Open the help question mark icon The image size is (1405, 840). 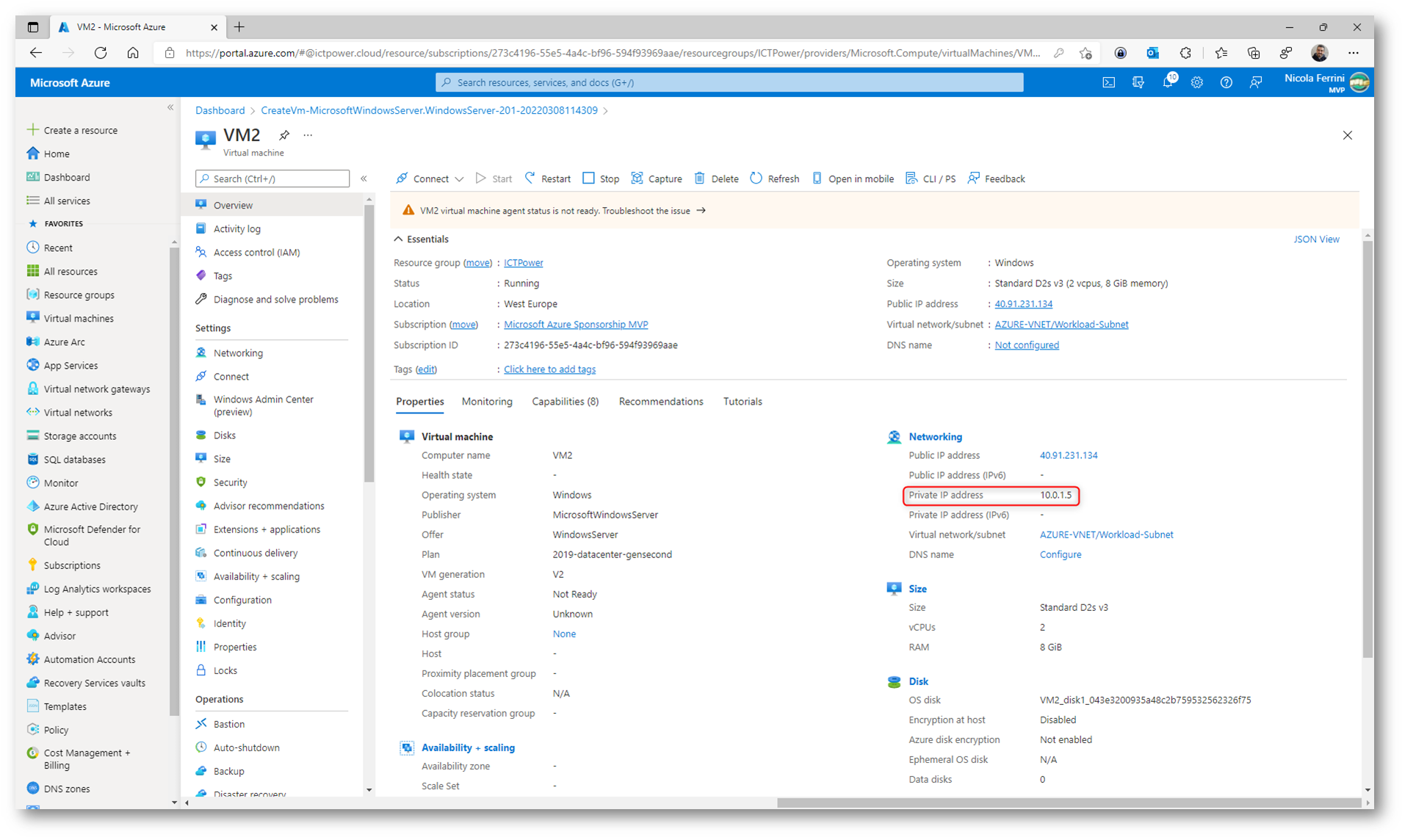[1226, 82]
